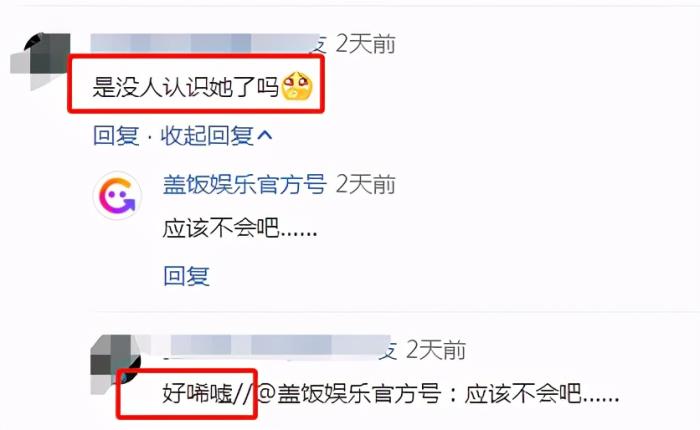Viewport: 700px width, 430px height.
Task: Click the second commenter's pixelated avatar
Action: coord(115,365)
